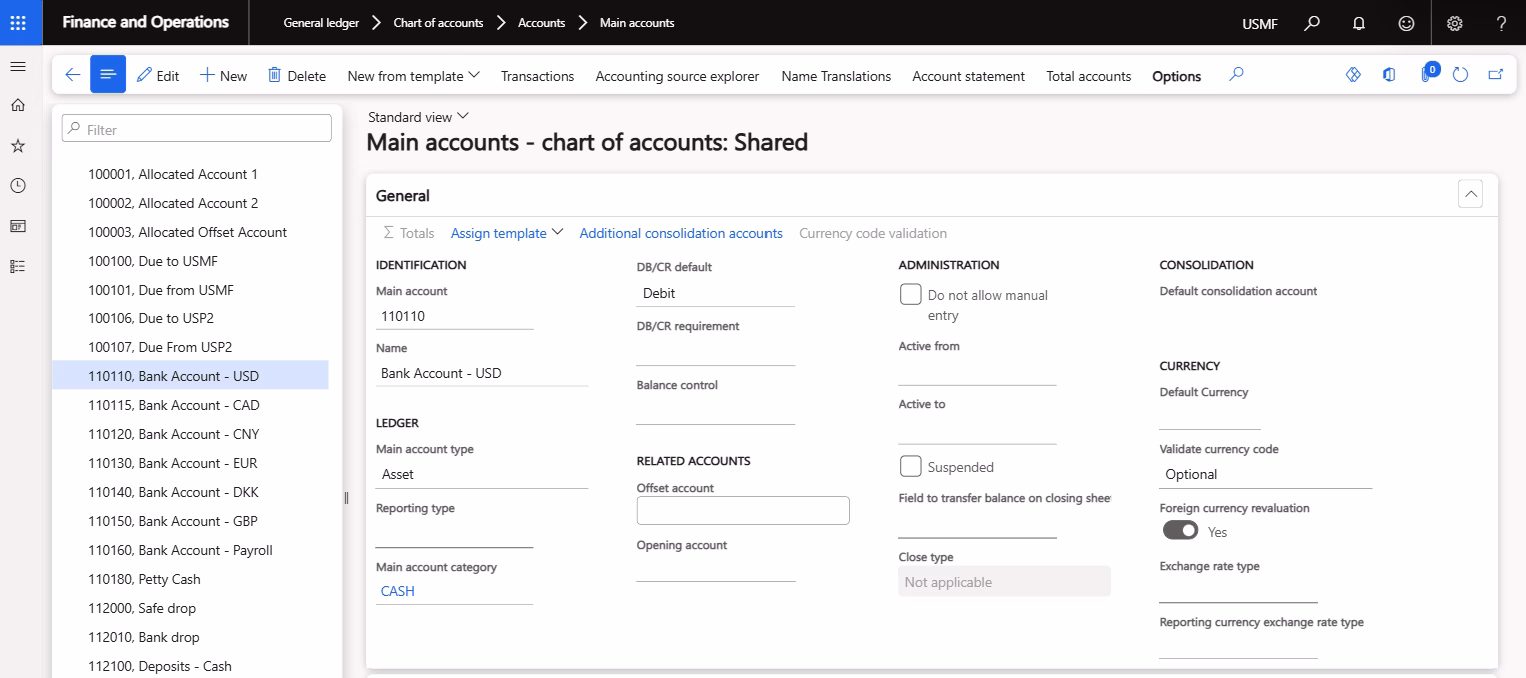Click New with plus icon

pyautogui.click(x=223, y=76)
